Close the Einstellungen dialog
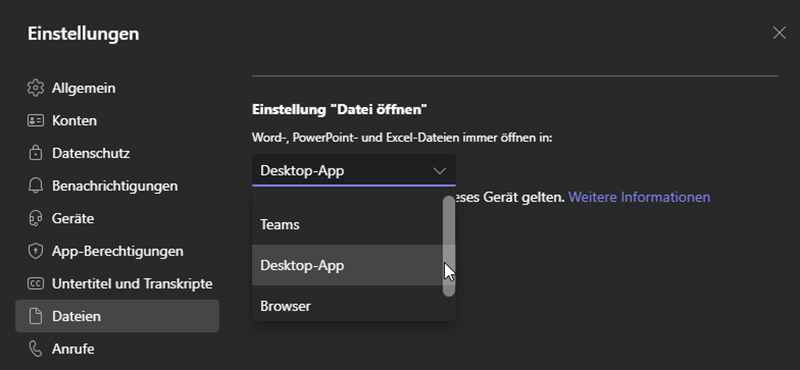 click(x=779, y=33)
